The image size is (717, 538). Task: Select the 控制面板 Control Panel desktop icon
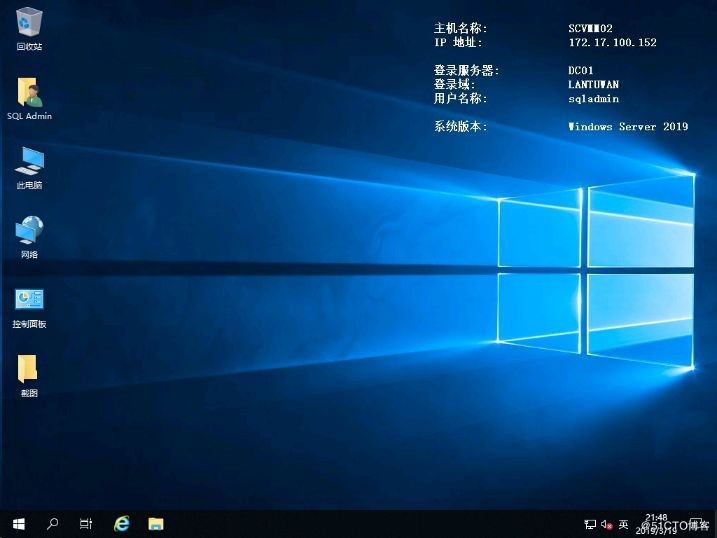pyautogui.click(x=29, y=308)
